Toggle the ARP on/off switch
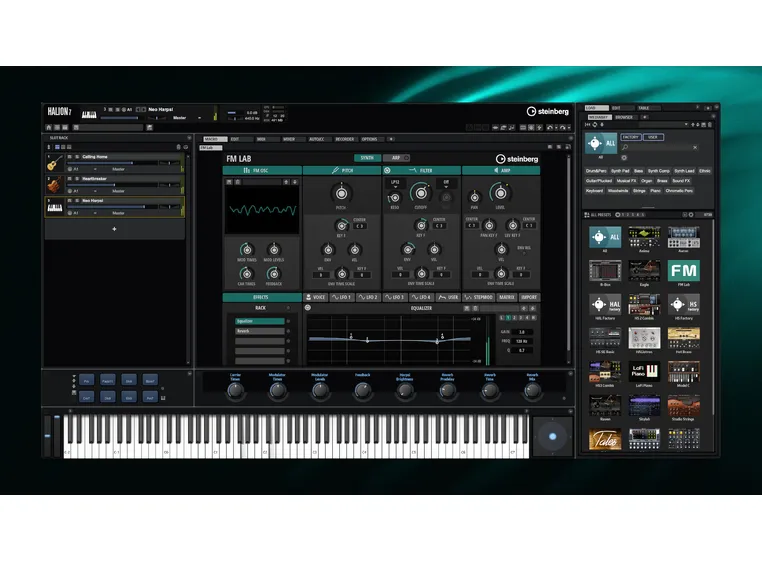This screenshot has height=562, width=762. point(406,158)
